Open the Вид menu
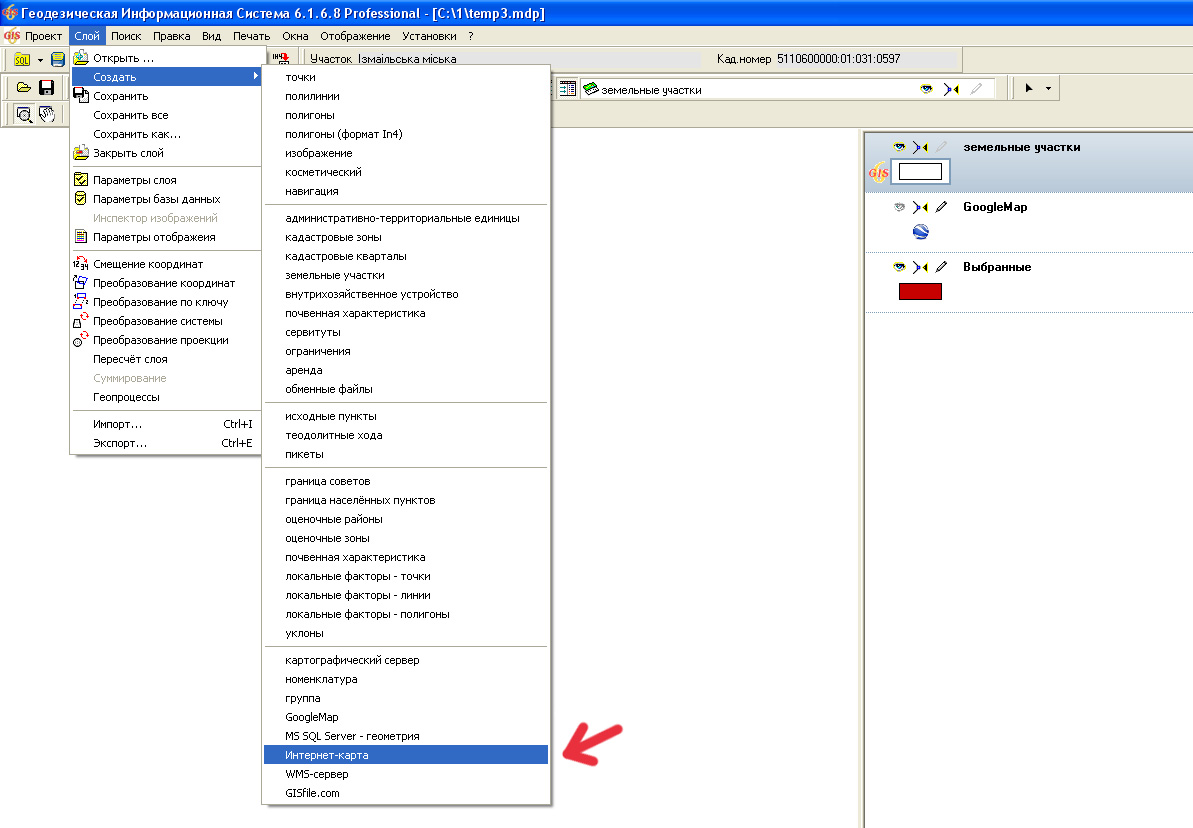This screenshot has height=828, width=1193. (212, 36)
